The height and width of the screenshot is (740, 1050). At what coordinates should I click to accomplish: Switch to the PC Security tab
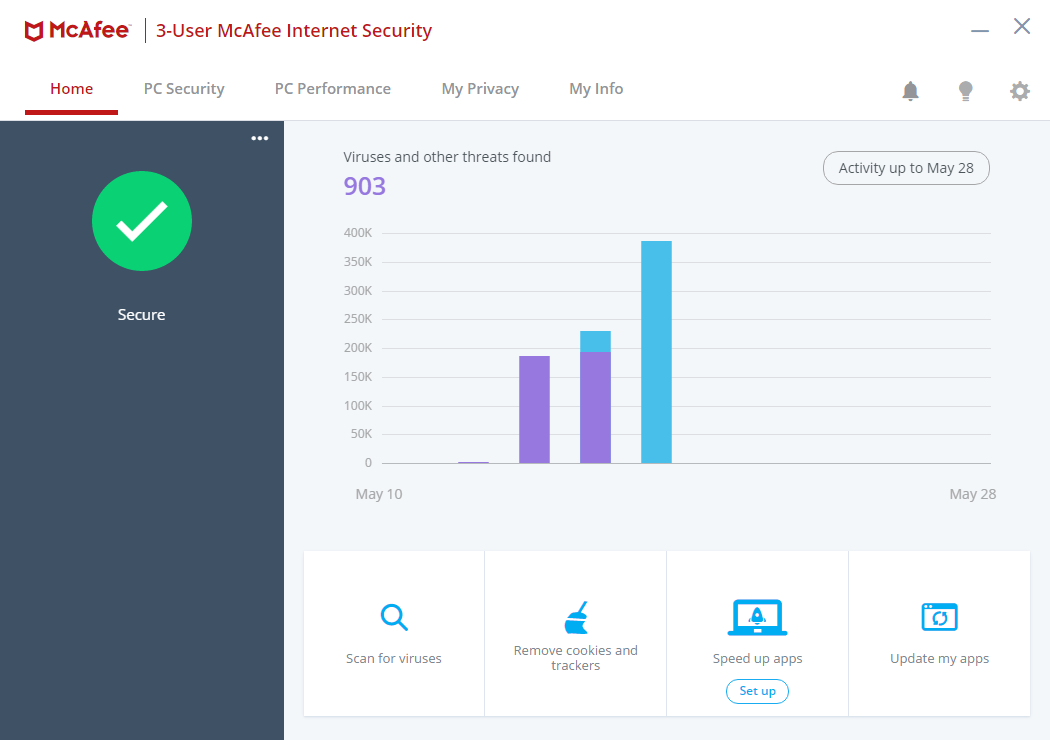tap(184, 89)
